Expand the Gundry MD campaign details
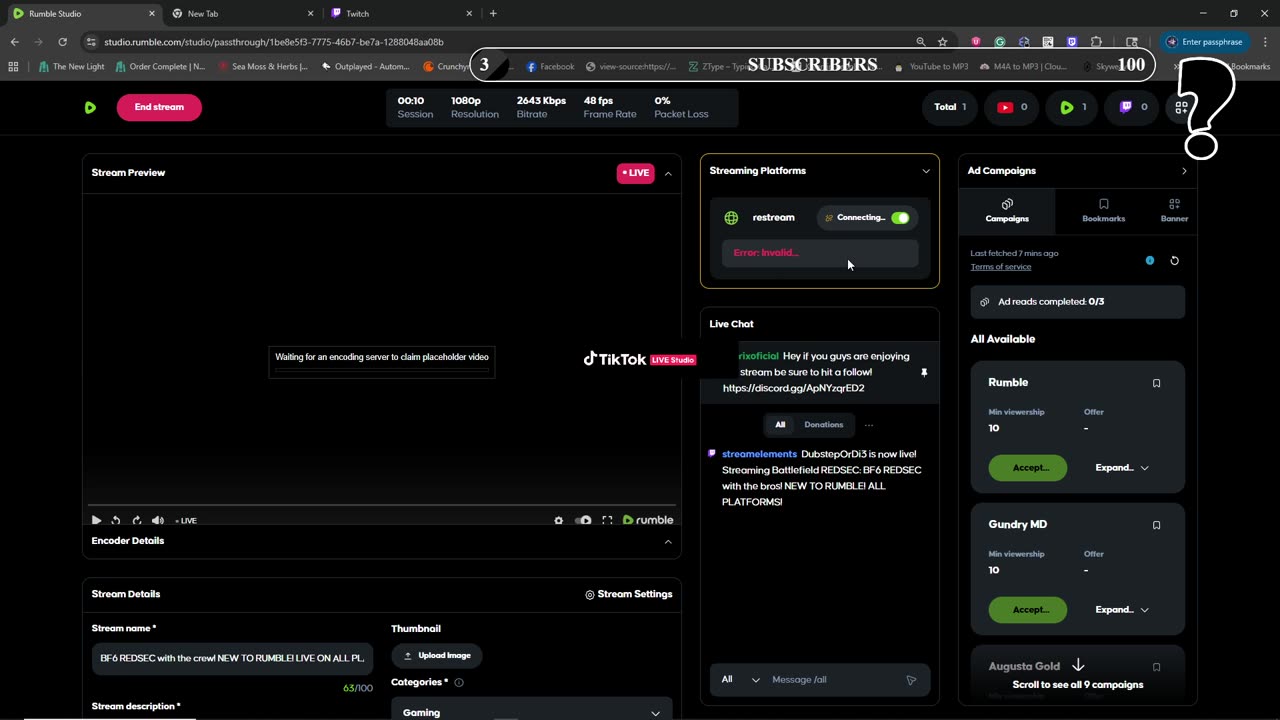This screenshot has height=720, width=1280. [1122, 610]
